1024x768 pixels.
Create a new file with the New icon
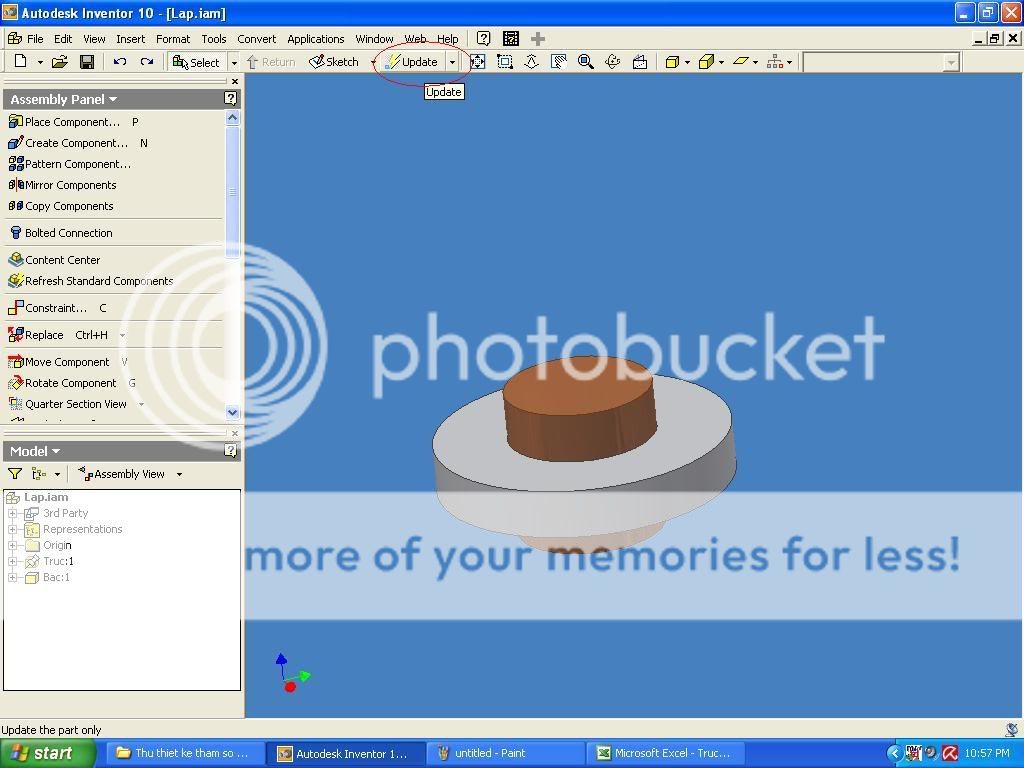coord(21,61)
